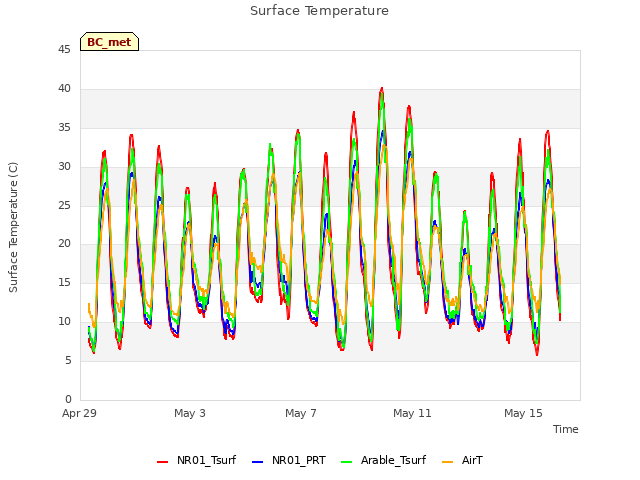This screenshot has height=480, width=640.
Task: Click the May 15 x-axis label
Action: tap(523, 413)
